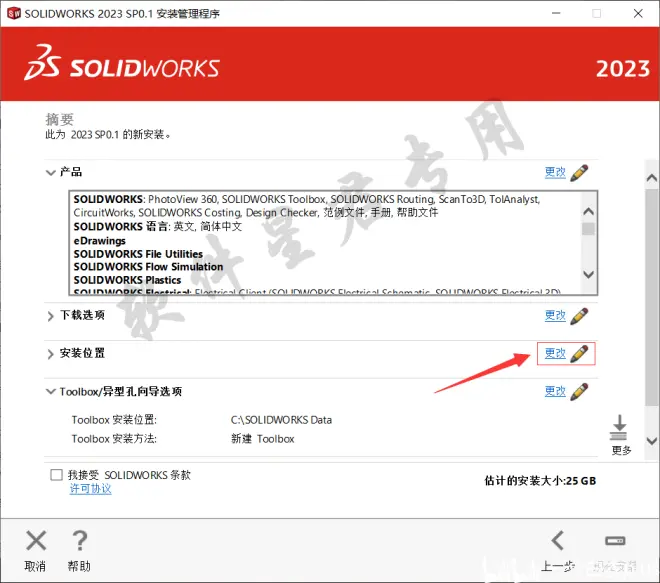The height and width of the screenshot is (583, 660).
Task: Minimize the installer window
Action: pyautogui.click(x=556, y=13)
